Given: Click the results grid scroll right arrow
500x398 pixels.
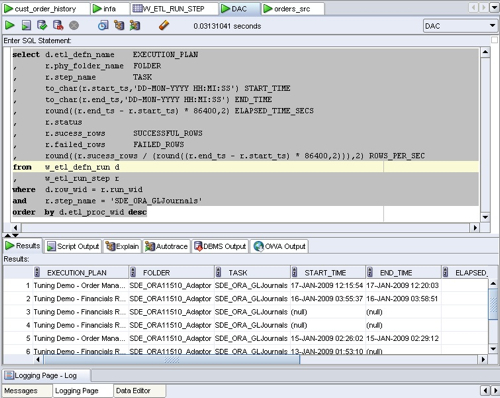Looking at the screenshot, I should tap(483, 360).
